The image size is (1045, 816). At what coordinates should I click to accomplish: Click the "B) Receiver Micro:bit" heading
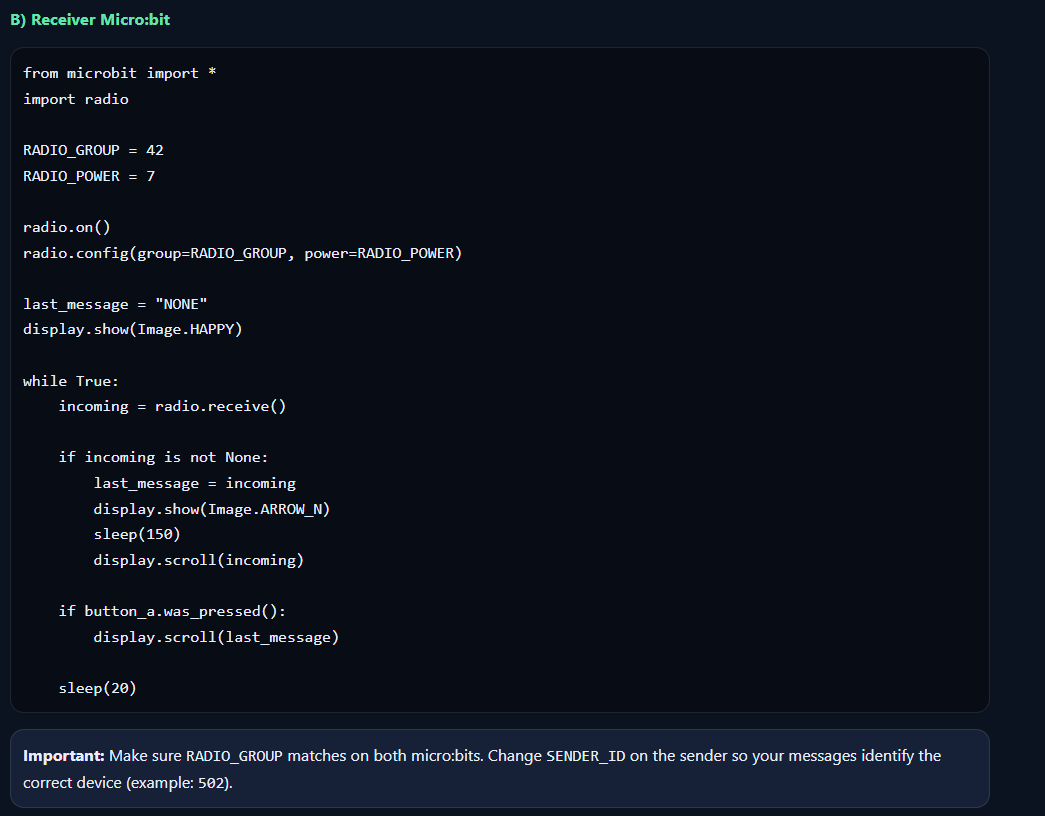[x=90, y=20]
